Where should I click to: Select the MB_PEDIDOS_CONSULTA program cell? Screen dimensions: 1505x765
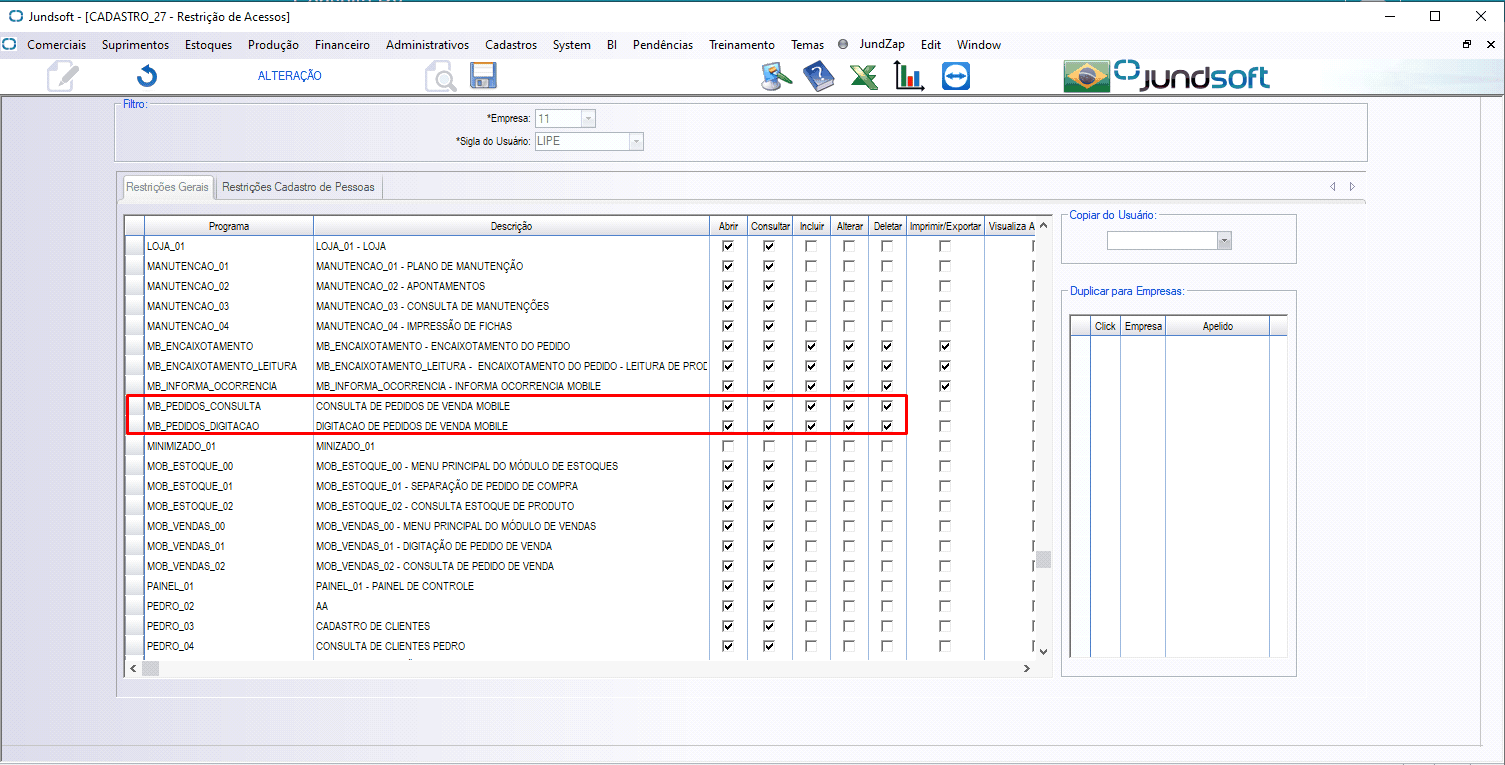coord(229,406)
